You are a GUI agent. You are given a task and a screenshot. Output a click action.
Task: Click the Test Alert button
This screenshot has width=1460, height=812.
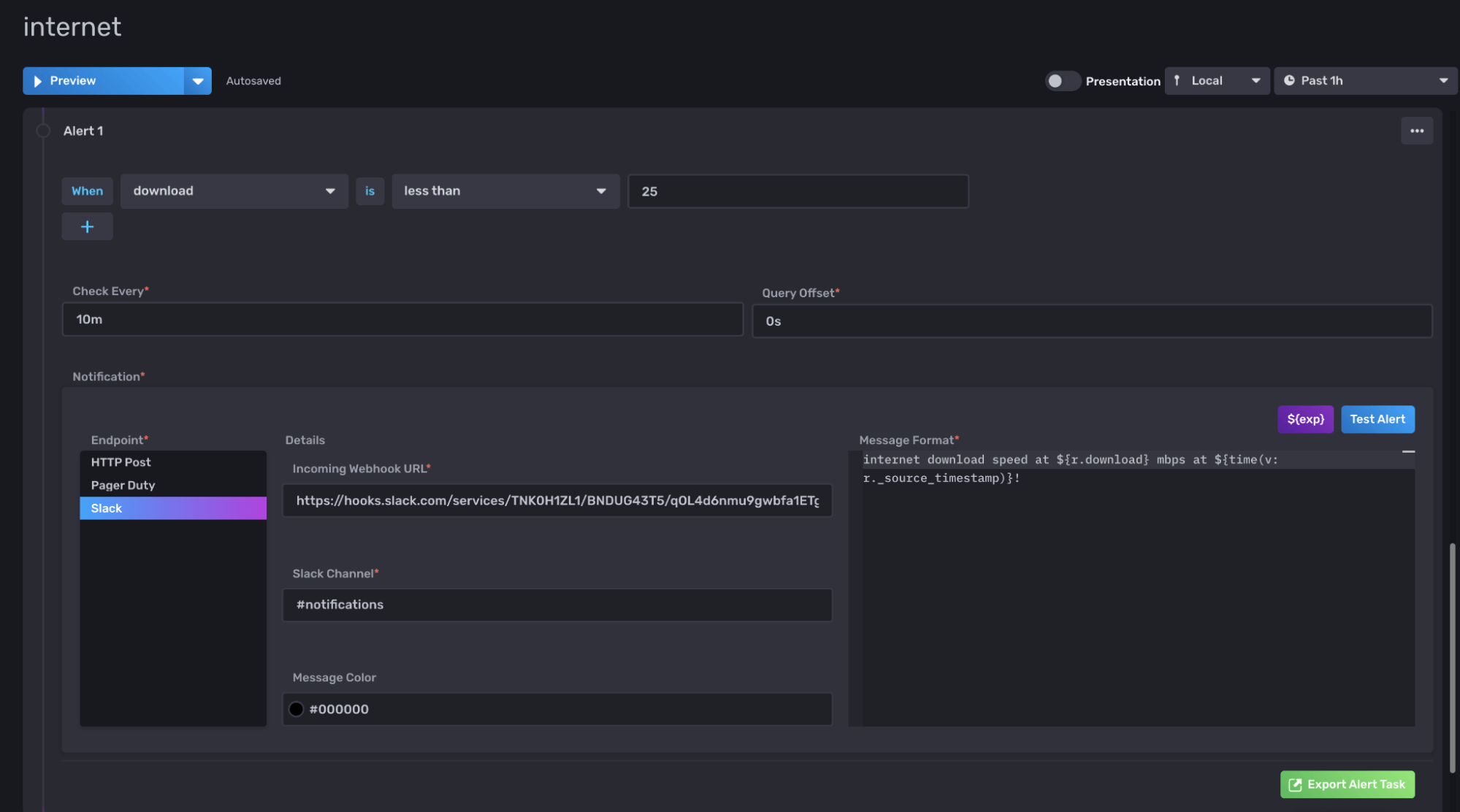point(1377,418)
